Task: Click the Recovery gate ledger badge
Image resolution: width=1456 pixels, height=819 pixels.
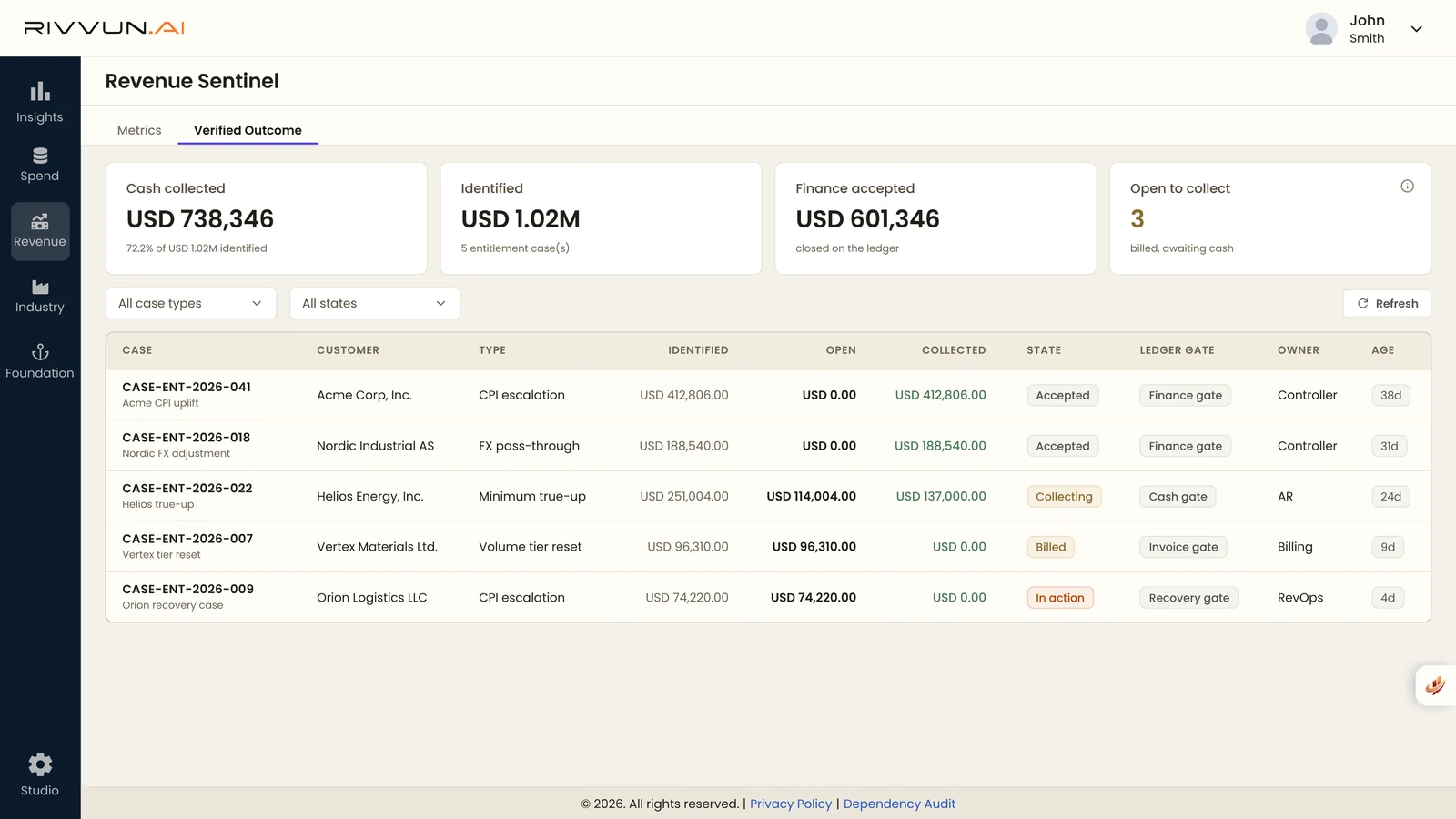Action: click(1188, 598)
